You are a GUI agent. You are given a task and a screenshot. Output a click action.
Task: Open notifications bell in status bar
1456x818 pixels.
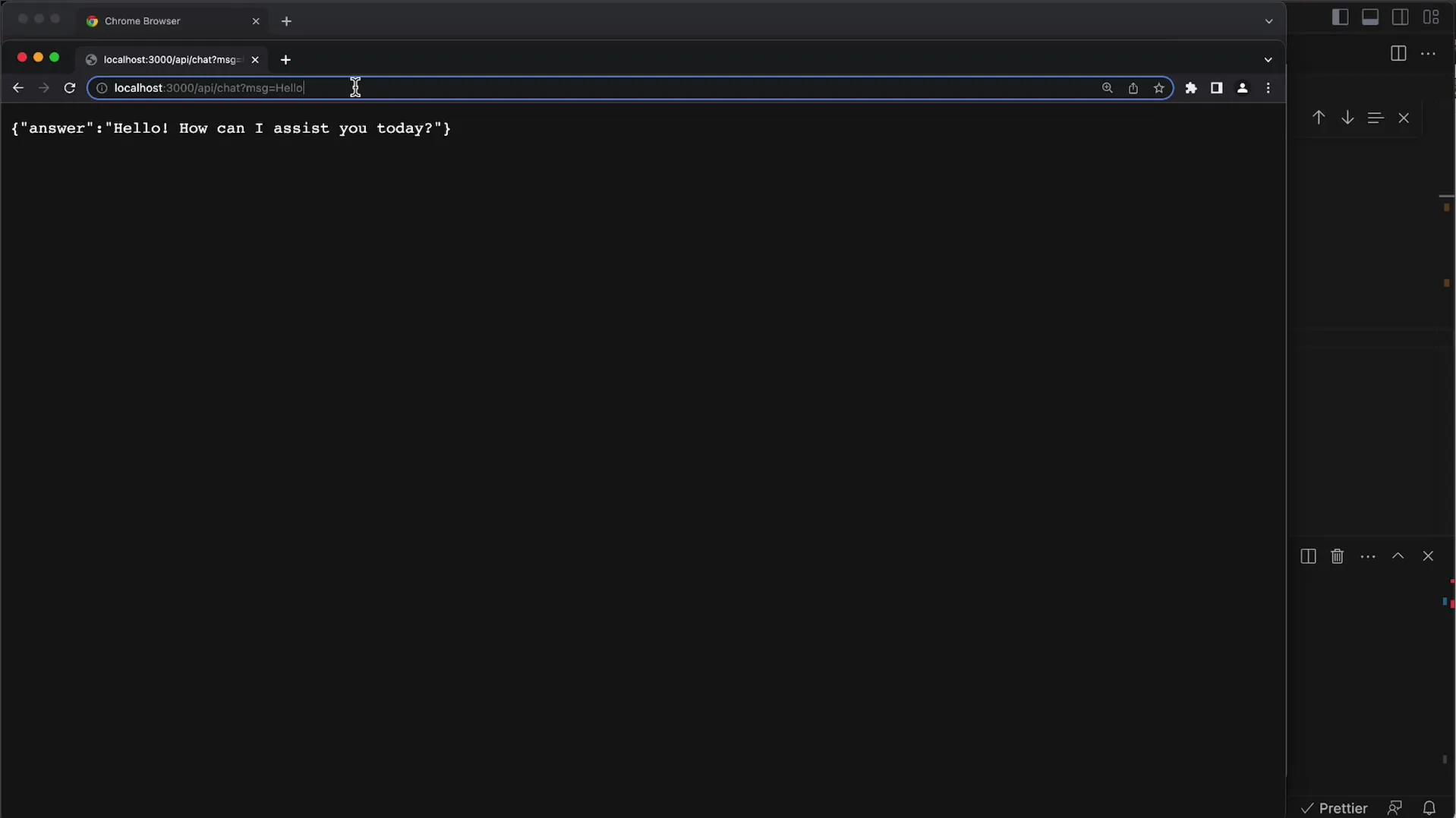coord(1429,808)
